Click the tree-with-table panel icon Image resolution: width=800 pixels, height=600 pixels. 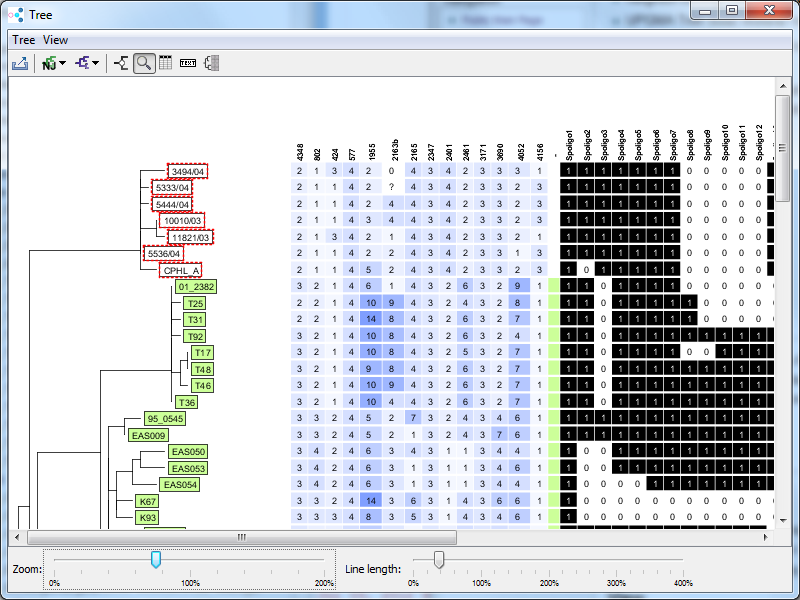(x=211, y=64)
